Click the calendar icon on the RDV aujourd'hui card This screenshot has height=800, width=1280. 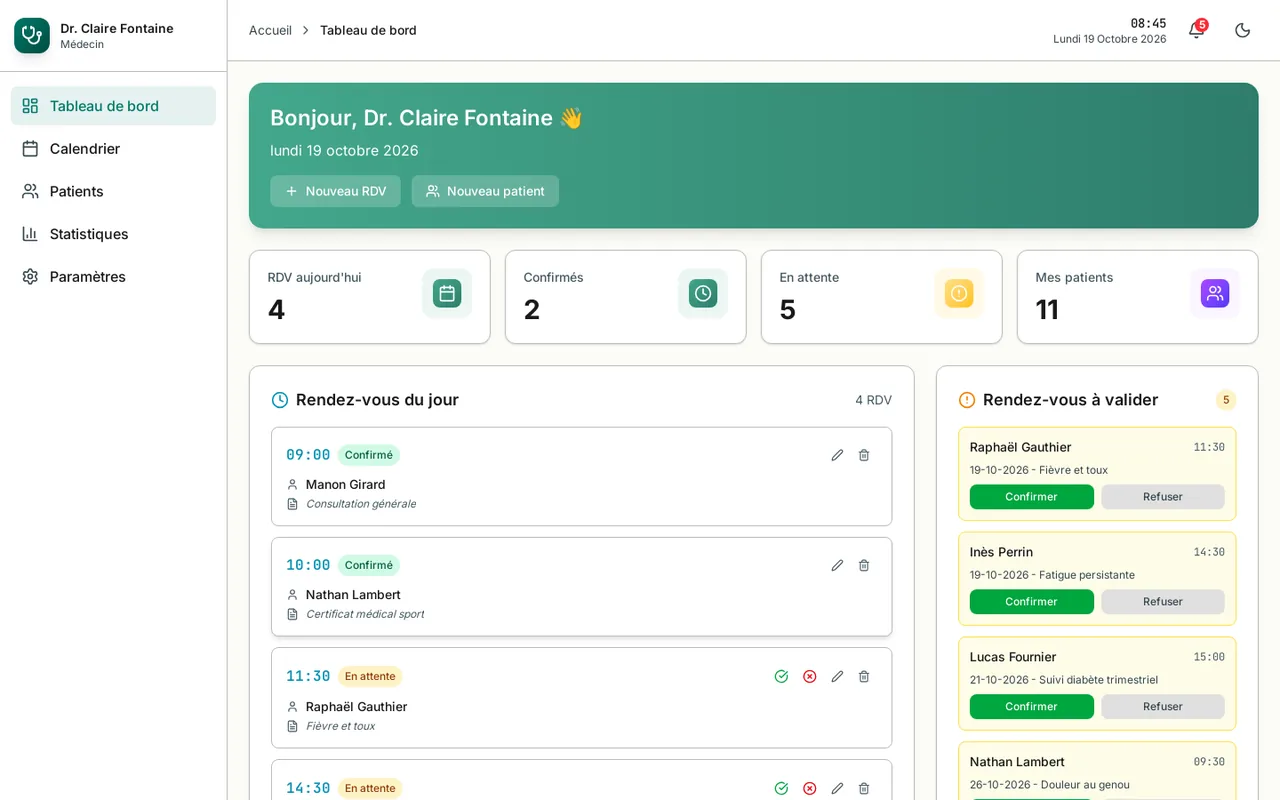click(x=447, y=293)
